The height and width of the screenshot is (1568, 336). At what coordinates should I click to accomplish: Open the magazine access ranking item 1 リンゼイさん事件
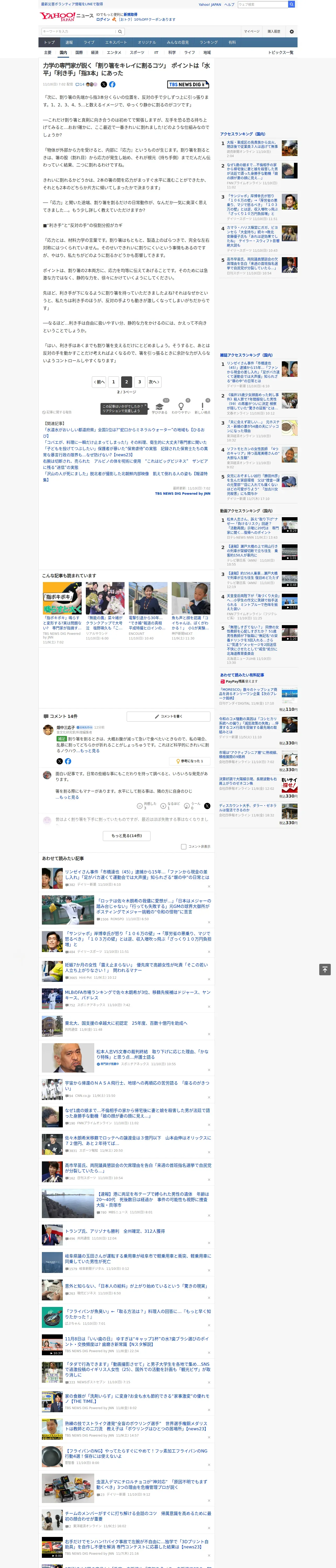point(253,372)
